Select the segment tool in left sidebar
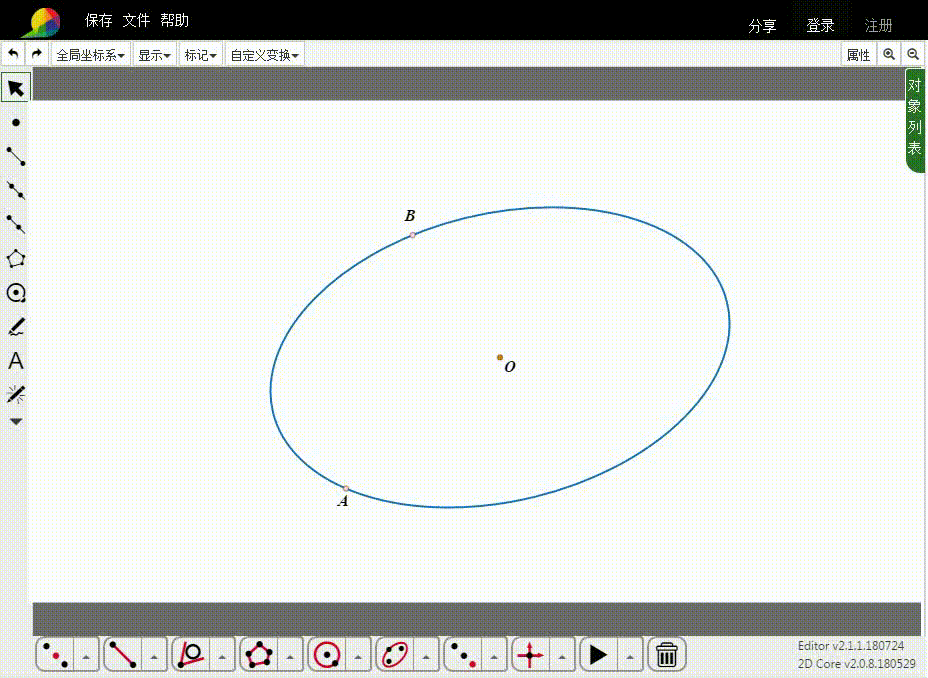This screenshot has width=928, height=678. click(x=16, y=156)
